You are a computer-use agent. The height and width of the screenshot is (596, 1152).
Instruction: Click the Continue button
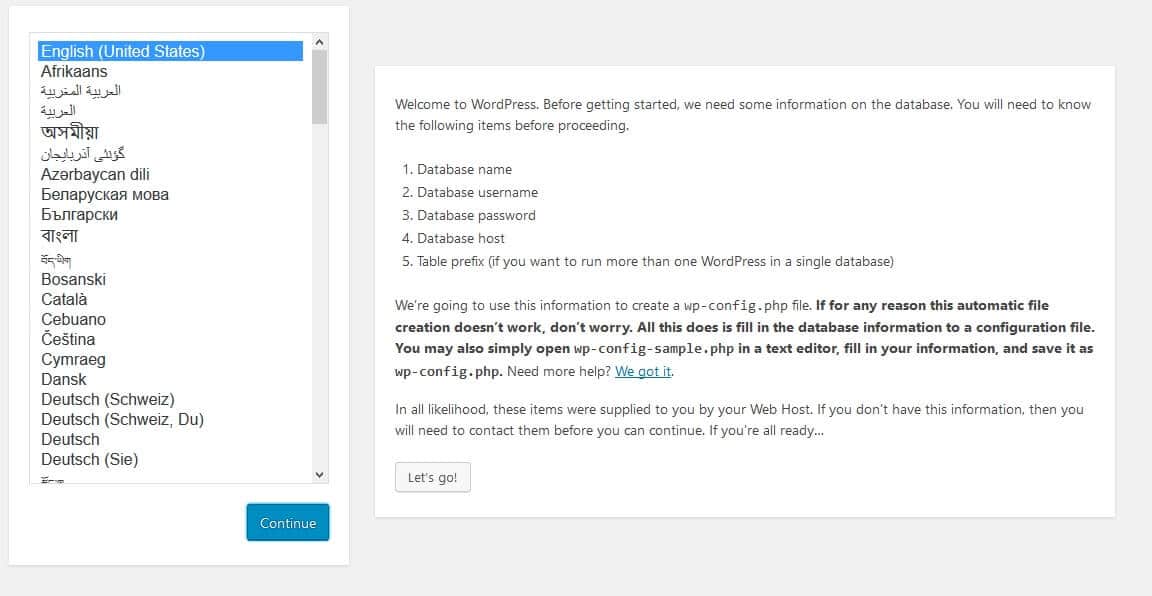click(287, 522)
